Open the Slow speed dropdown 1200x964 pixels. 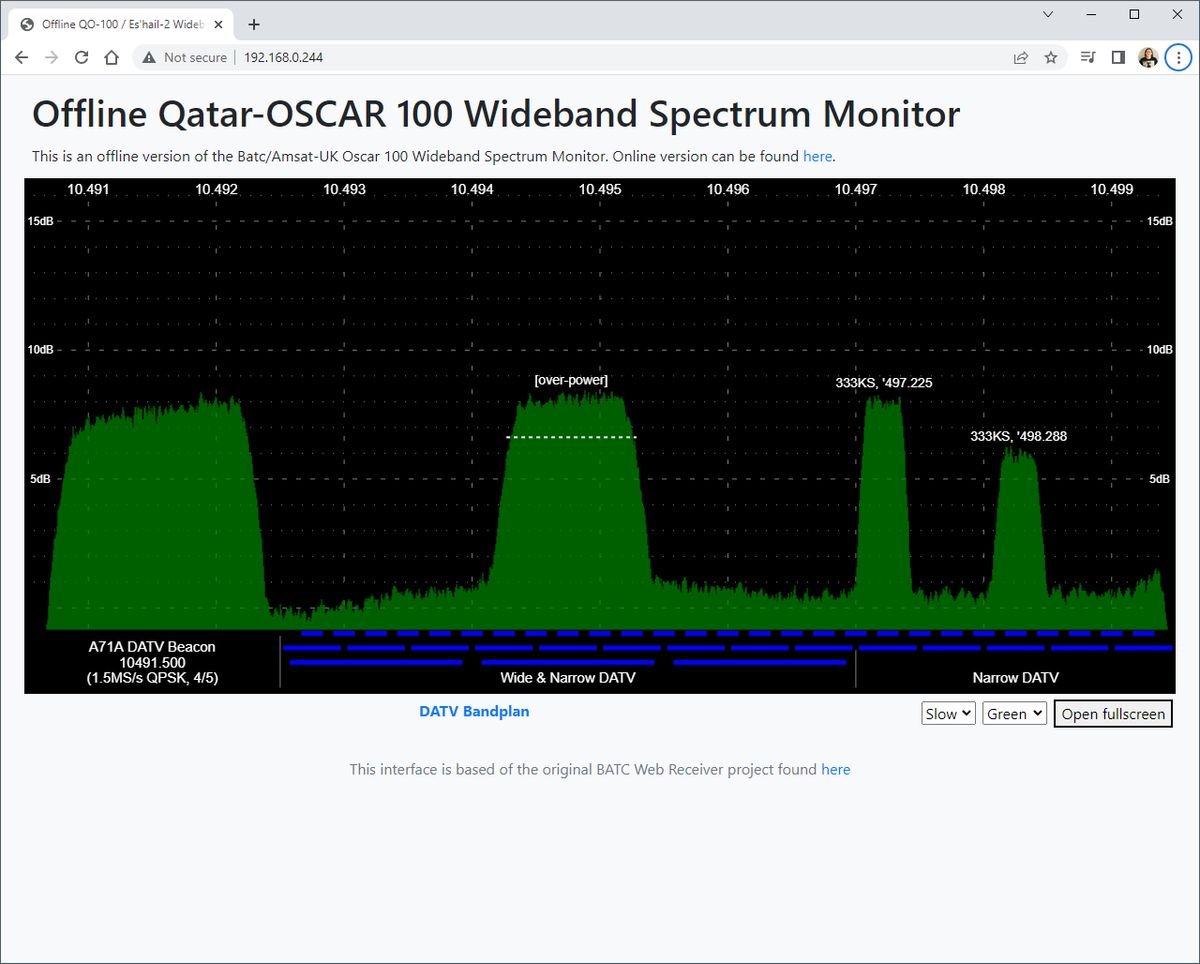947,713
